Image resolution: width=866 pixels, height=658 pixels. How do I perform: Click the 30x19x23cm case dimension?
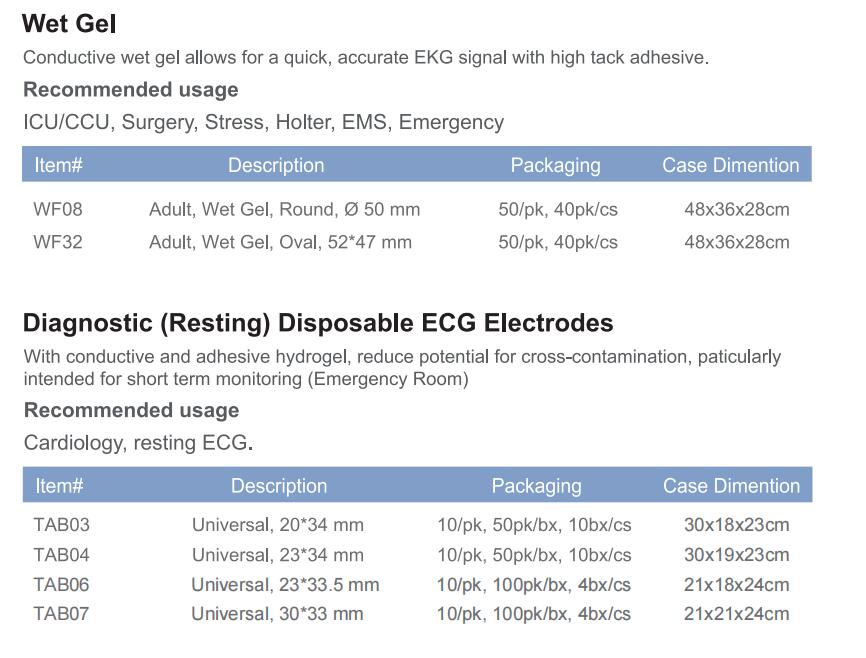tap(736, 555)
